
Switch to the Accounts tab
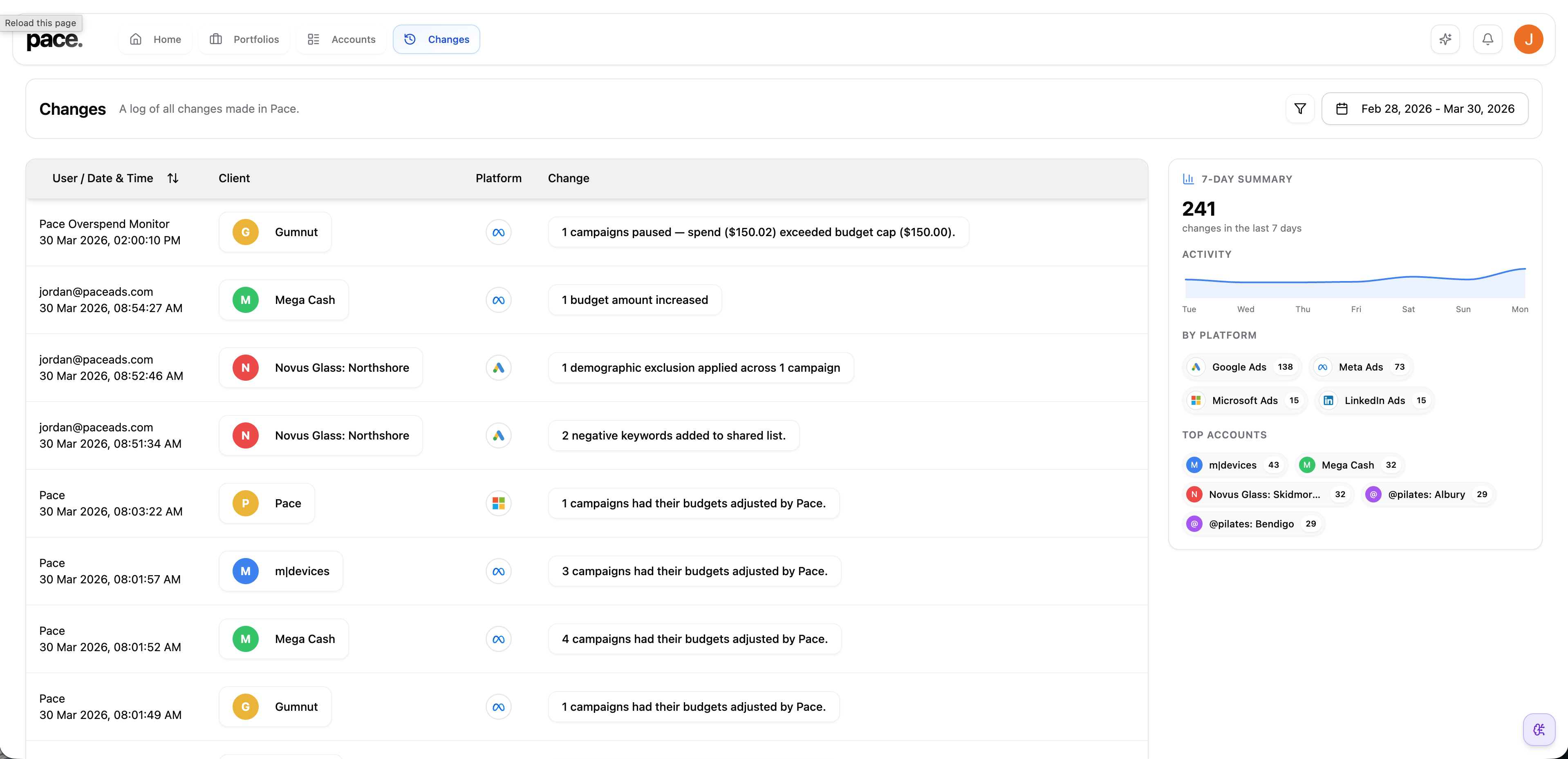point(341,40)
